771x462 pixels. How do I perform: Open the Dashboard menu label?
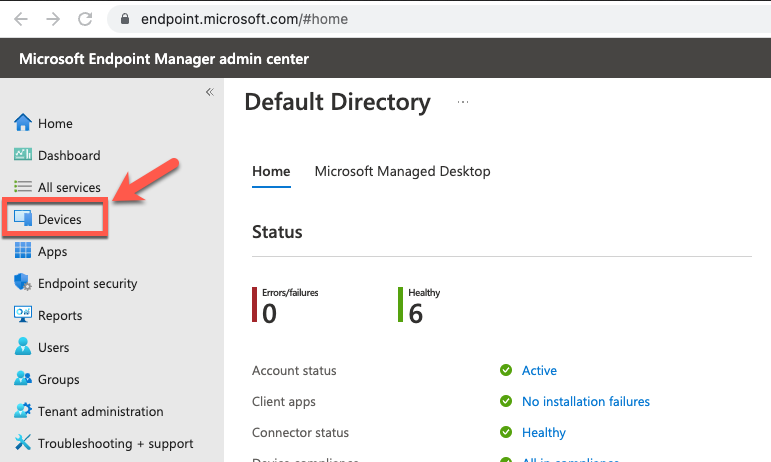click(x=69, y=155)
